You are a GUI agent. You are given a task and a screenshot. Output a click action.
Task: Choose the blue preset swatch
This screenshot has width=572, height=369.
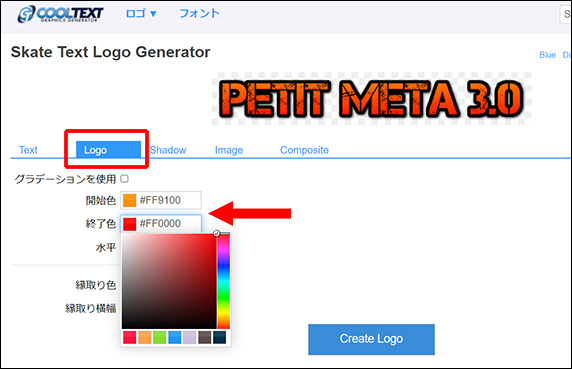174,337
